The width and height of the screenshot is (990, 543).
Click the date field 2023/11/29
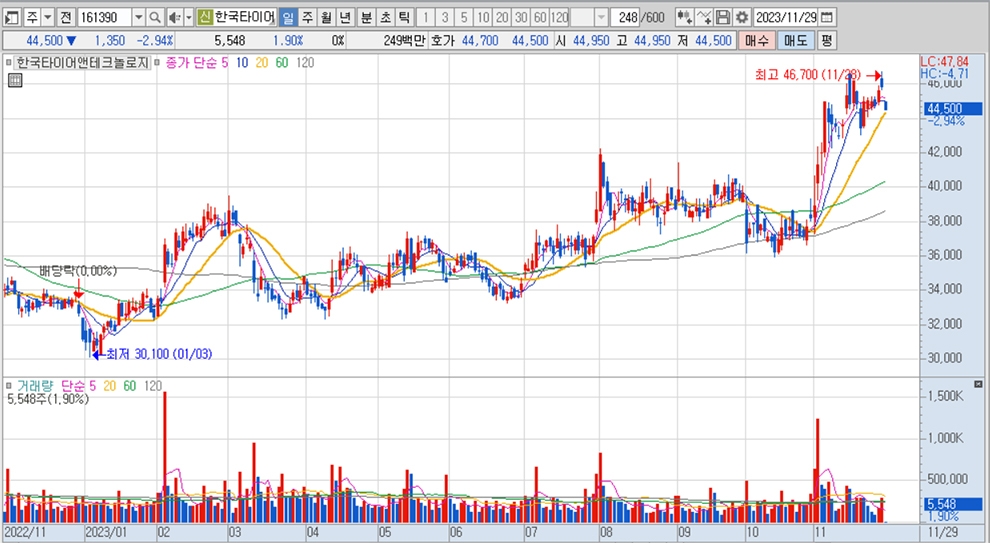(786, 17)
